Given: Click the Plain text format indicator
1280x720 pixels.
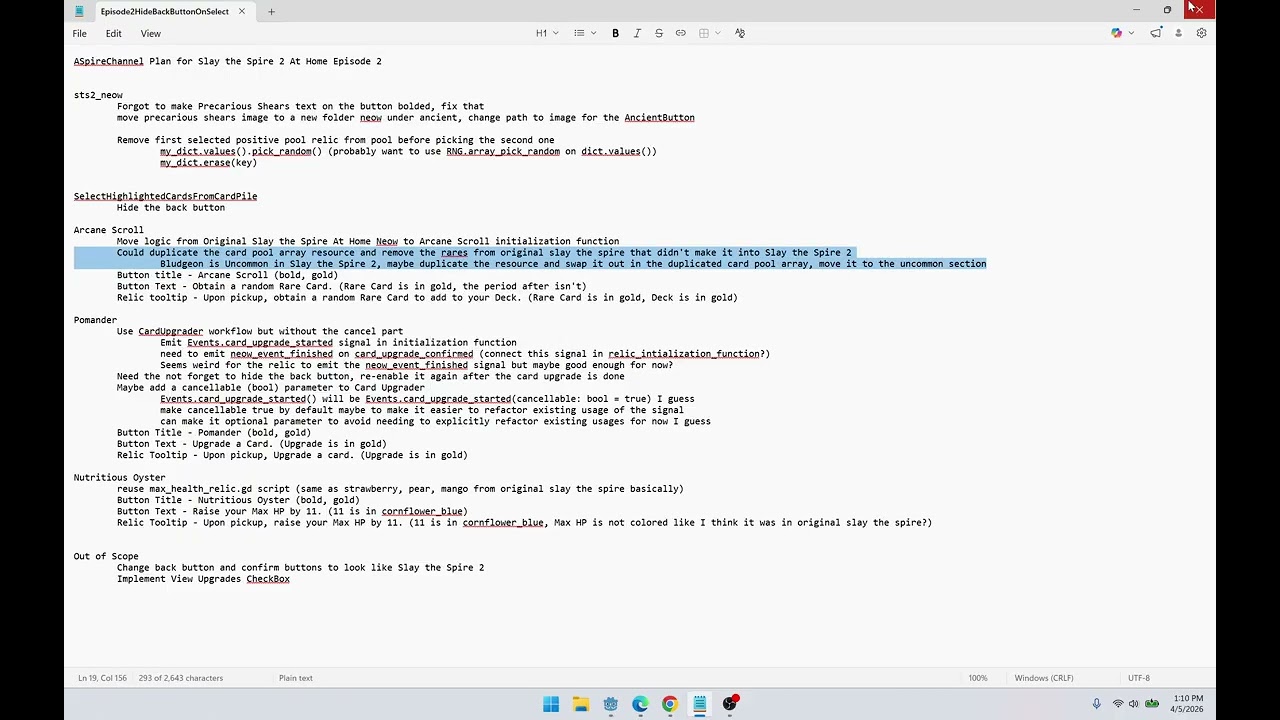Looking at the screenshot, I should [296, 678].
